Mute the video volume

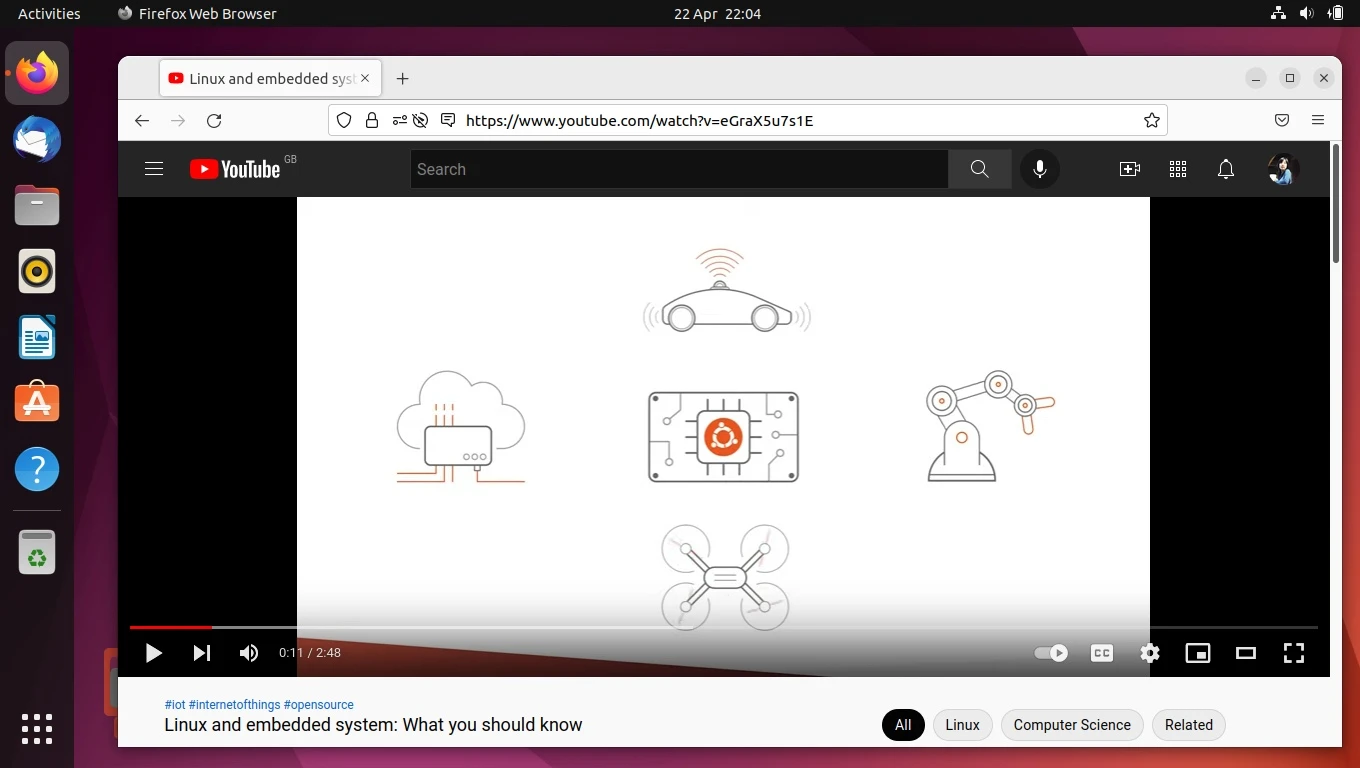[249, 653]
